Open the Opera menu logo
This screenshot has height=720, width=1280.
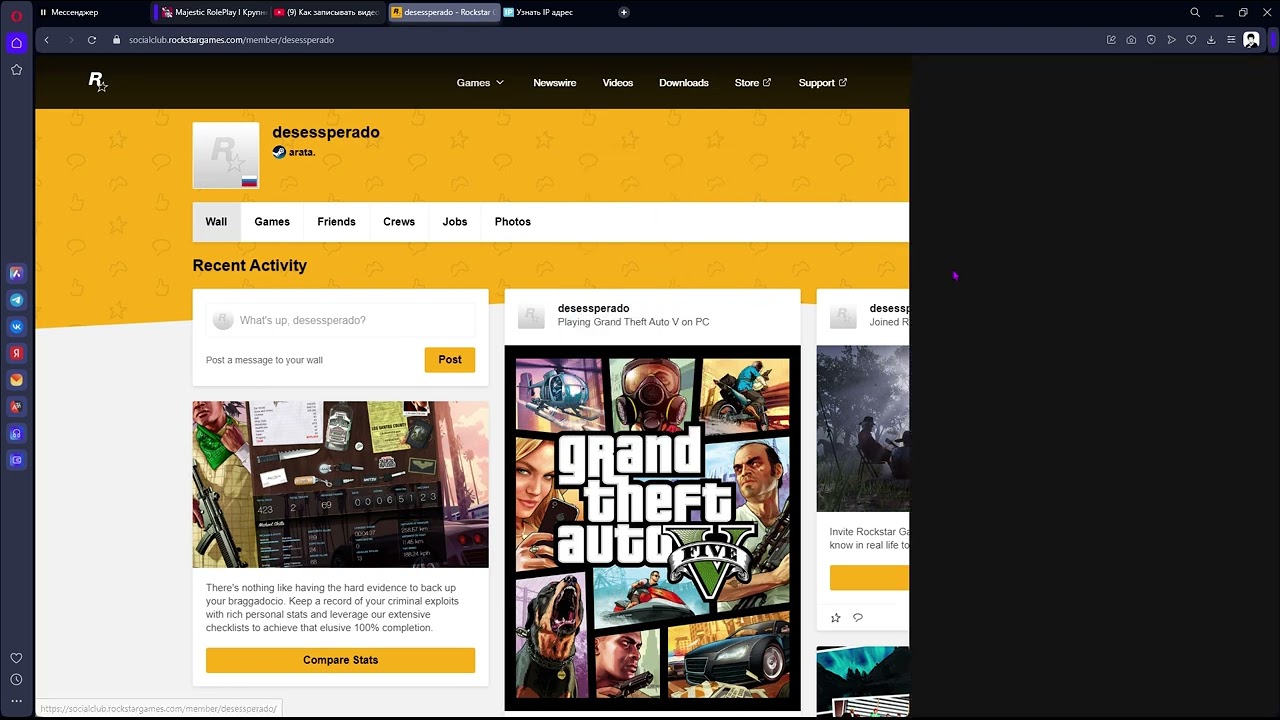tap(16, 15)
